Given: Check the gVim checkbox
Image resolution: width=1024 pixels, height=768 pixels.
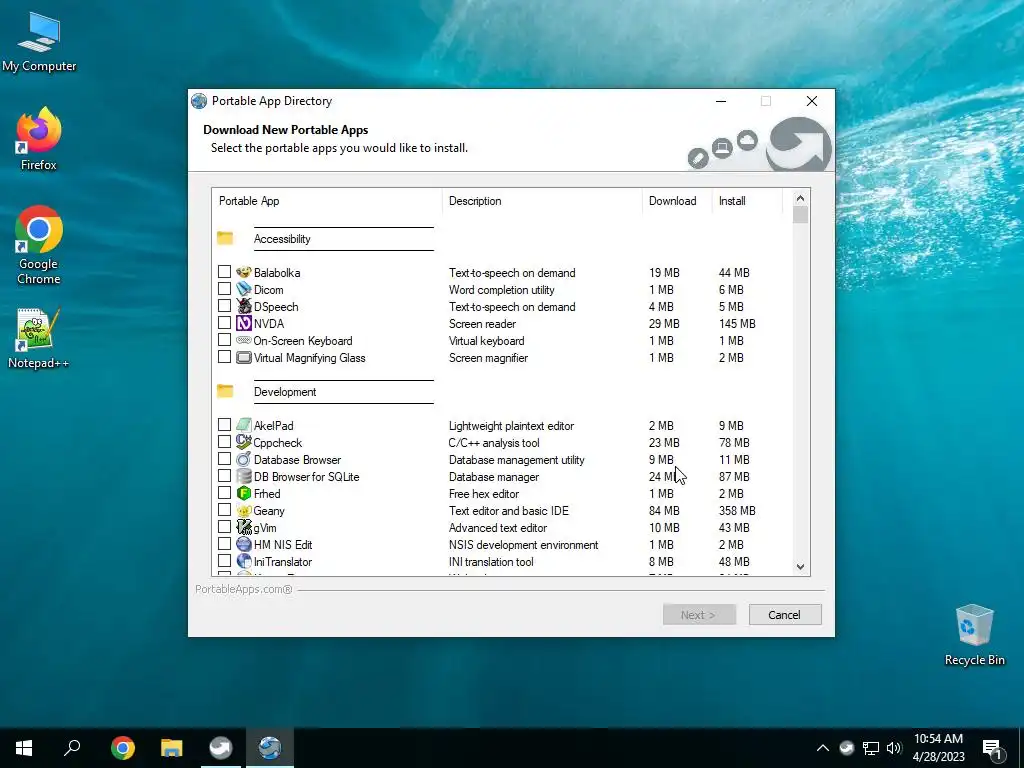Looking at the screenshot, I should point(224,526).
